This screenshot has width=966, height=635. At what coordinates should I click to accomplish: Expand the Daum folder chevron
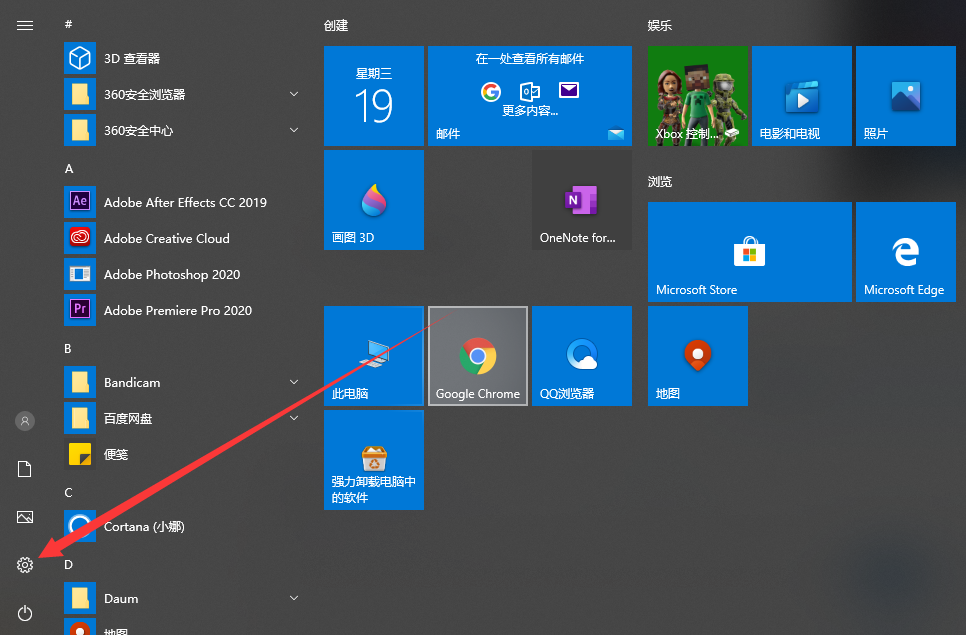point(294,598)
